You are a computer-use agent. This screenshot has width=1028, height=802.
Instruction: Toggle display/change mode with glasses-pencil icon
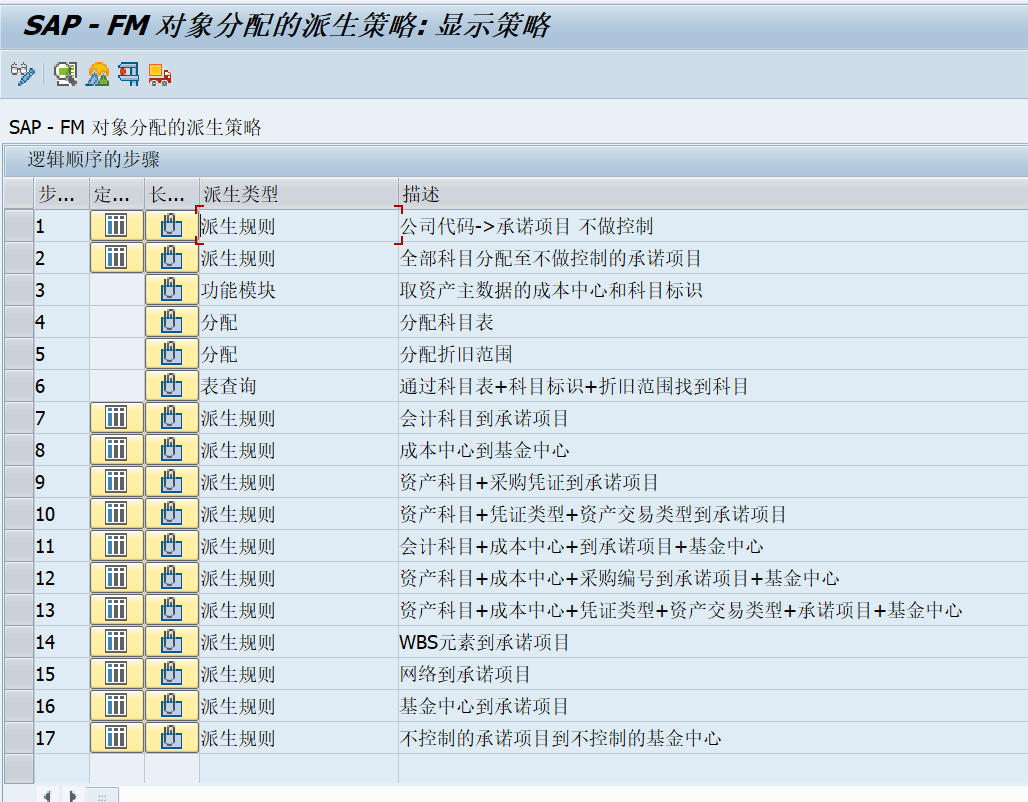tap(23, 73)
